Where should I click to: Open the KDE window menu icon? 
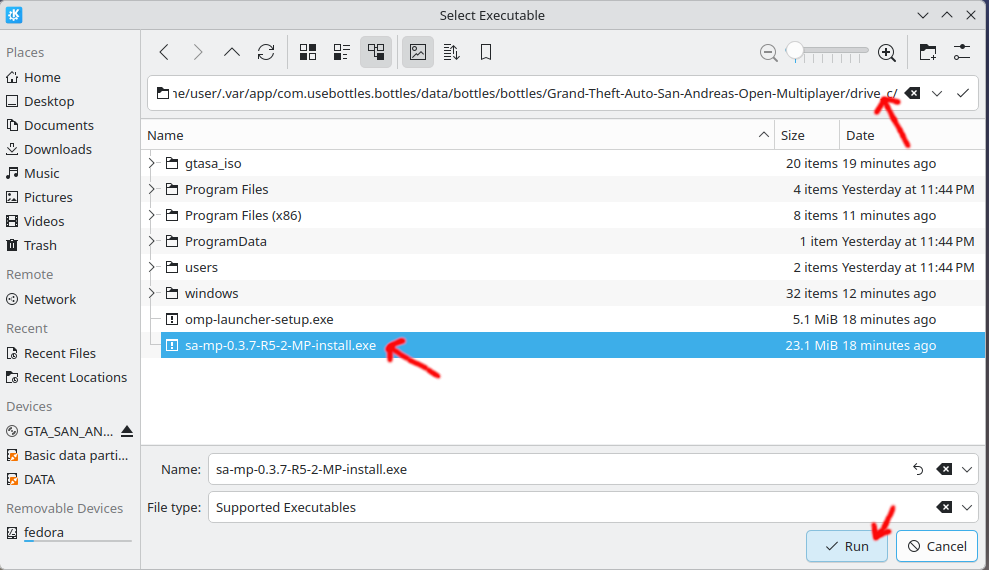click(14, 15)
